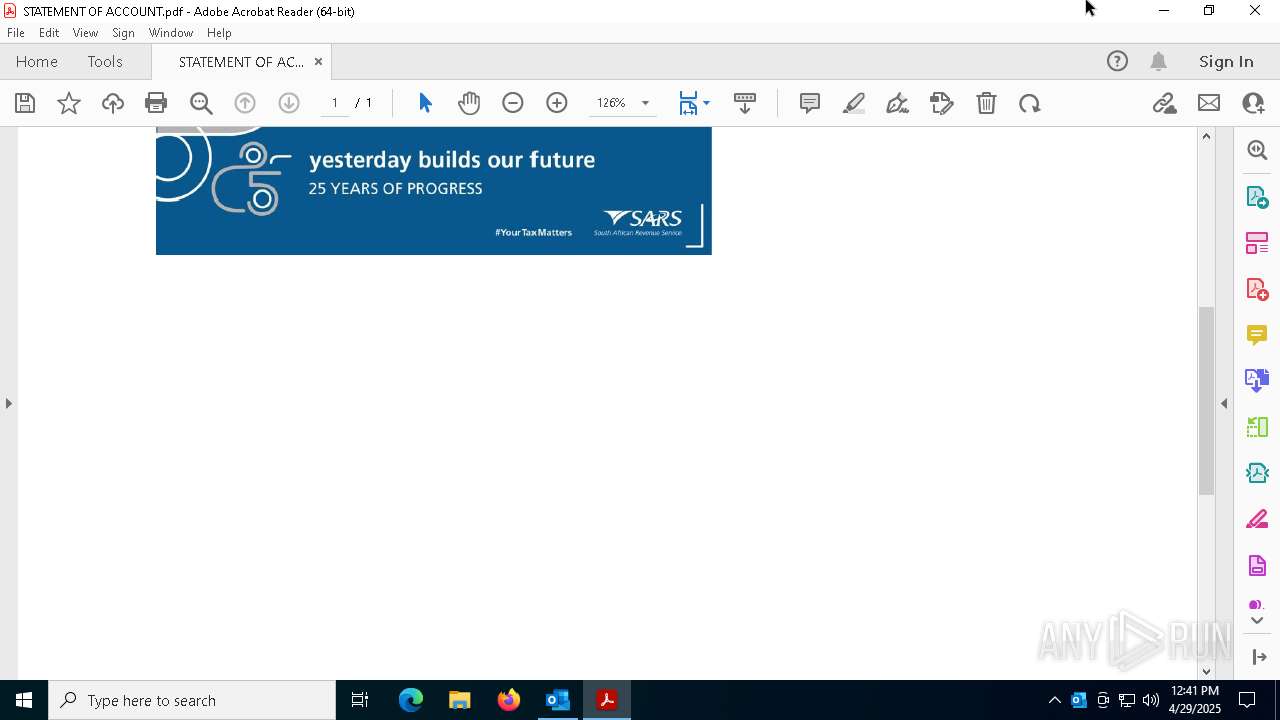Screen dimensions: 1280x720
Task: Open the yellow Comment tool in right pane
Action: [1257, 334]
